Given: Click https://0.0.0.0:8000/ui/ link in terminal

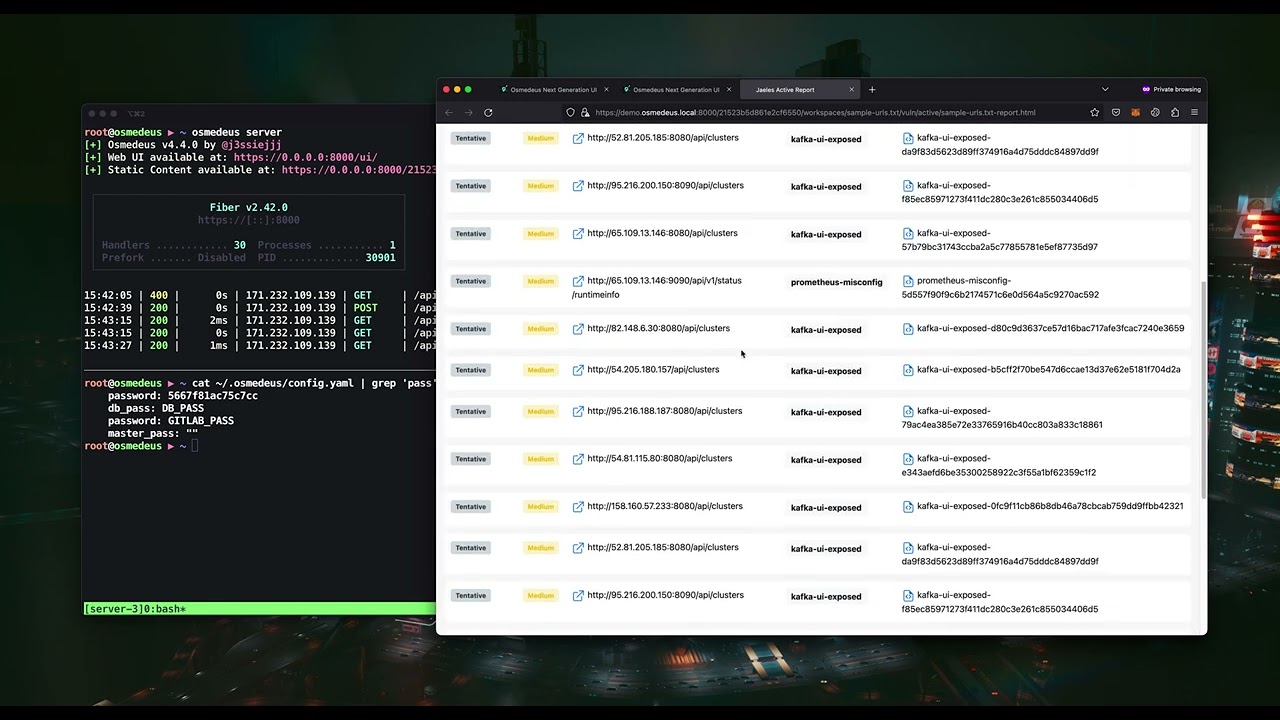Looking at the screenshot, I should coord(305,157).
